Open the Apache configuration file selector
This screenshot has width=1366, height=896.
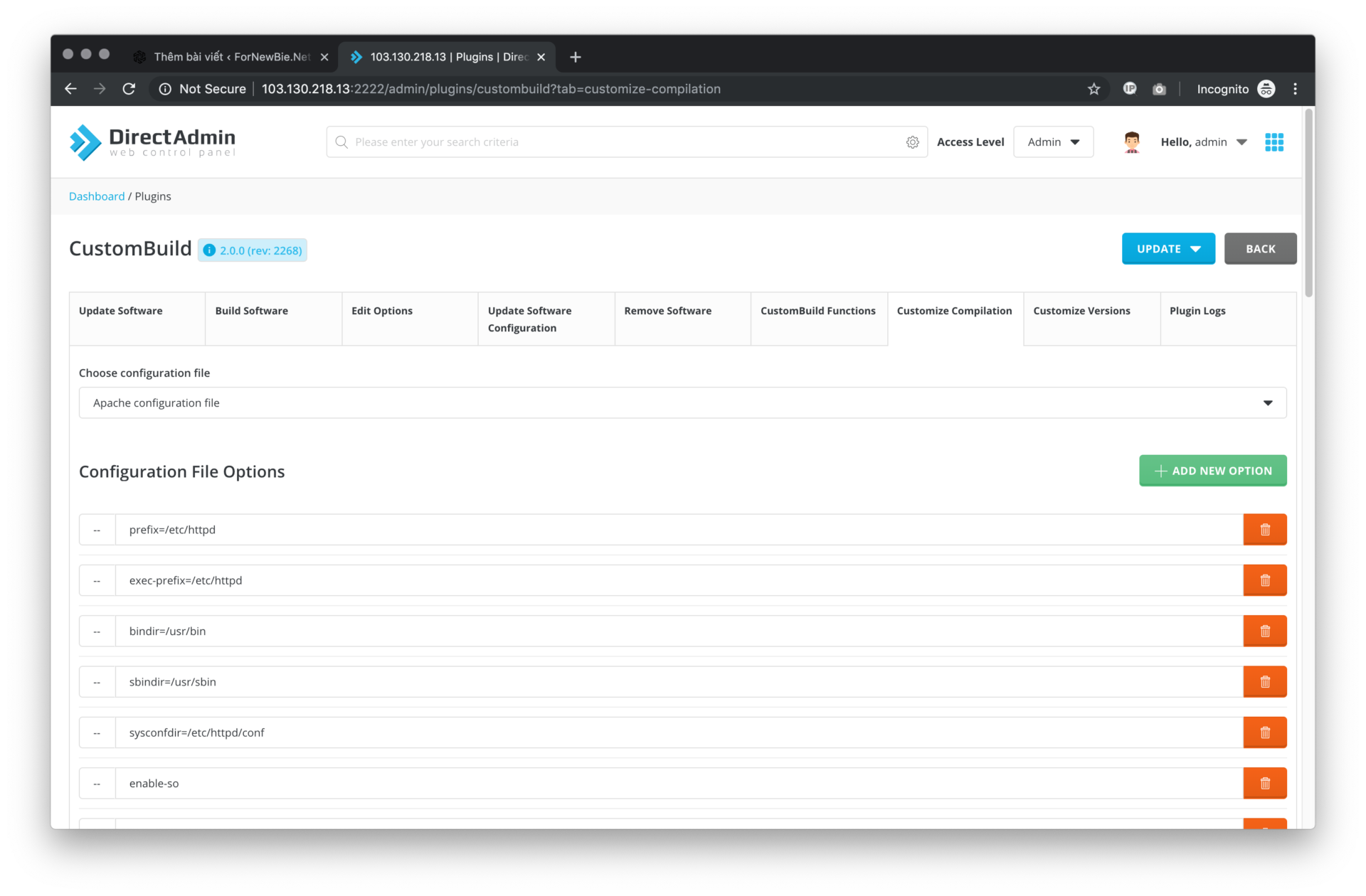click(682, 403)
